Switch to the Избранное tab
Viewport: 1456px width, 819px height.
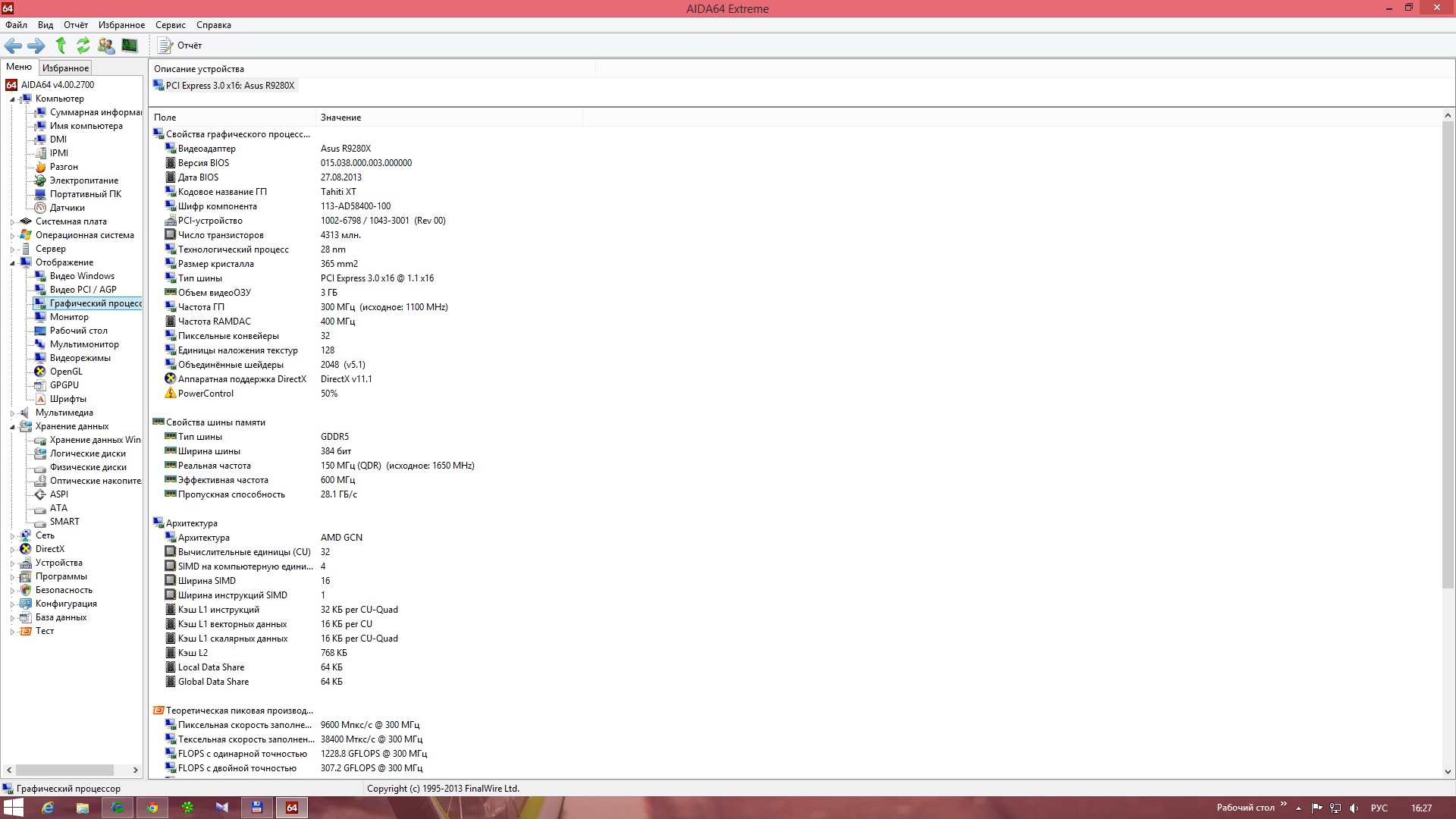coord(65,68)
